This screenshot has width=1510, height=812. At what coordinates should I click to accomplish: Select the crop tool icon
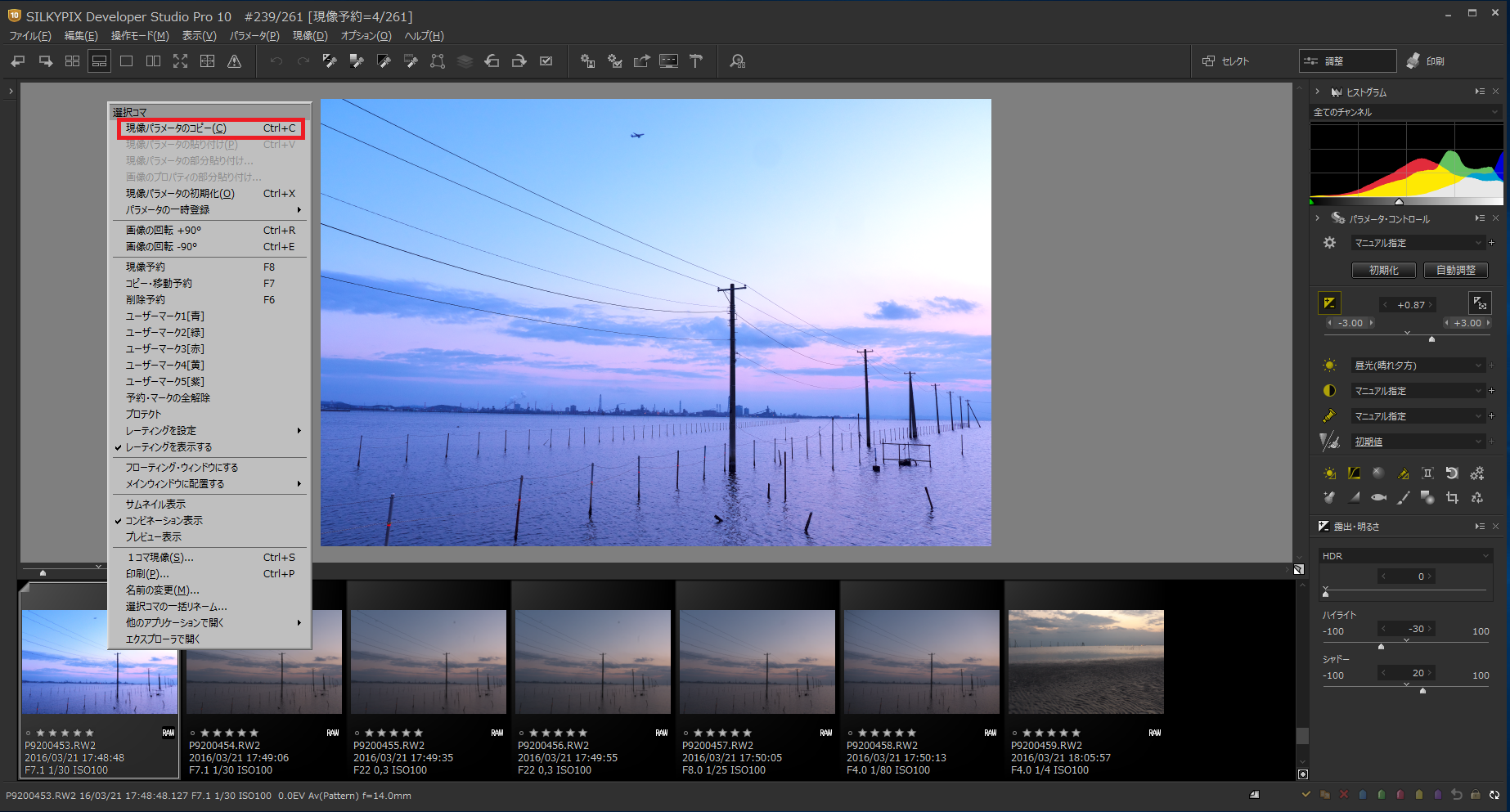click(1452, 497)
